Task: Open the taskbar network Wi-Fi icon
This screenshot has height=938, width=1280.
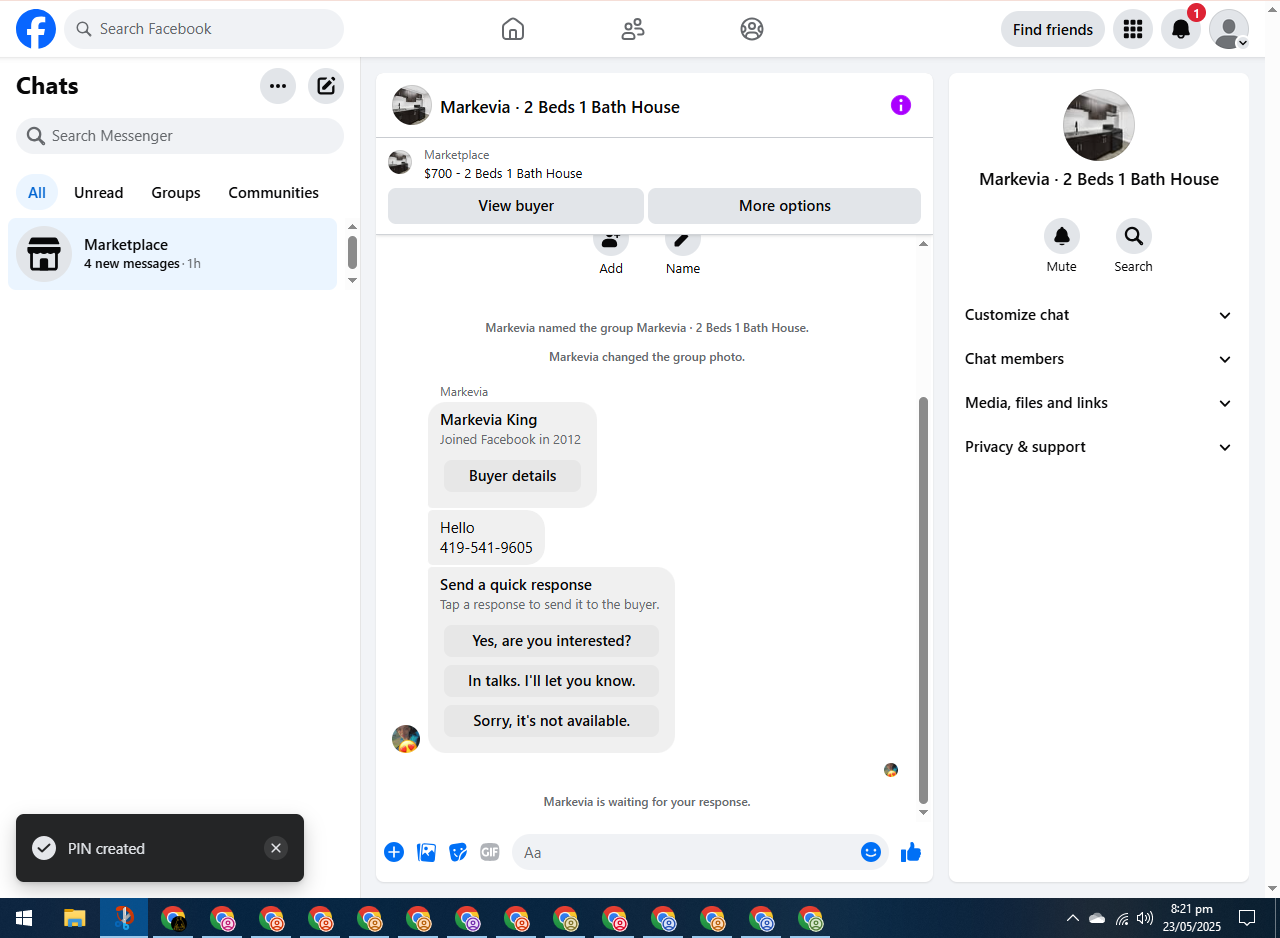Action: tap(1121, 918)
